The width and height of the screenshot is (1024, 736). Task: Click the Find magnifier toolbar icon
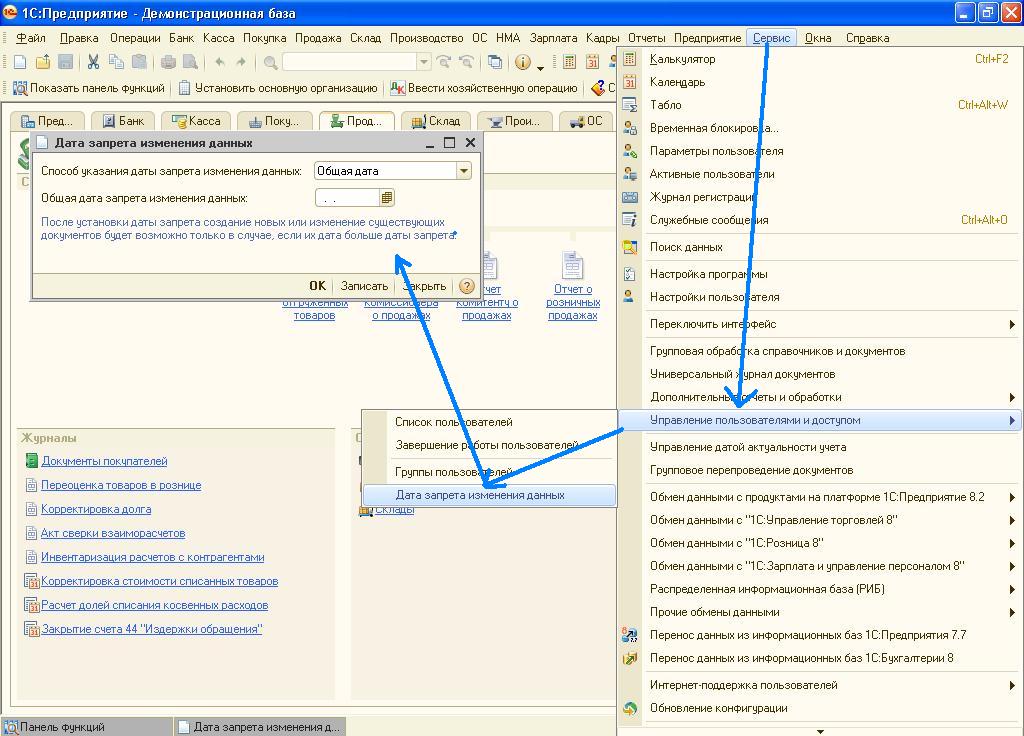pos(270,62)
